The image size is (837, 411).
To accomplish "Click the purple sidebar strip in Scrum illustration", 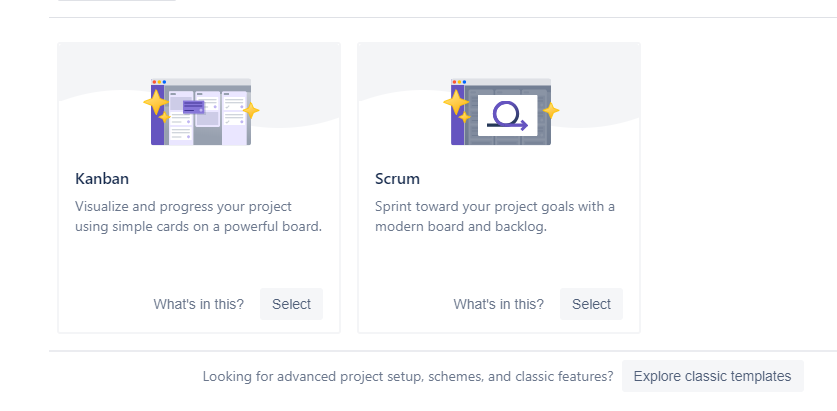I will (x=457, y=115).
